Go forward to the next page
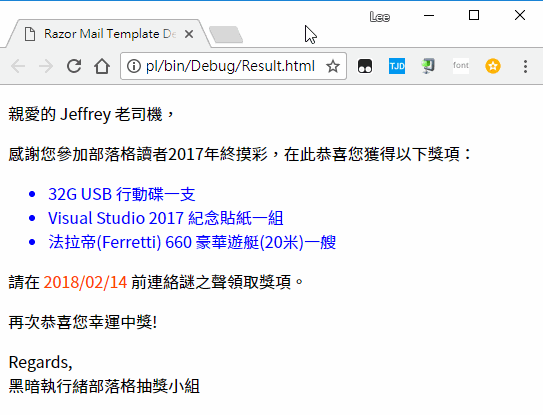The height and width of the screenshot is (415, 543). [x=46, y=66]
